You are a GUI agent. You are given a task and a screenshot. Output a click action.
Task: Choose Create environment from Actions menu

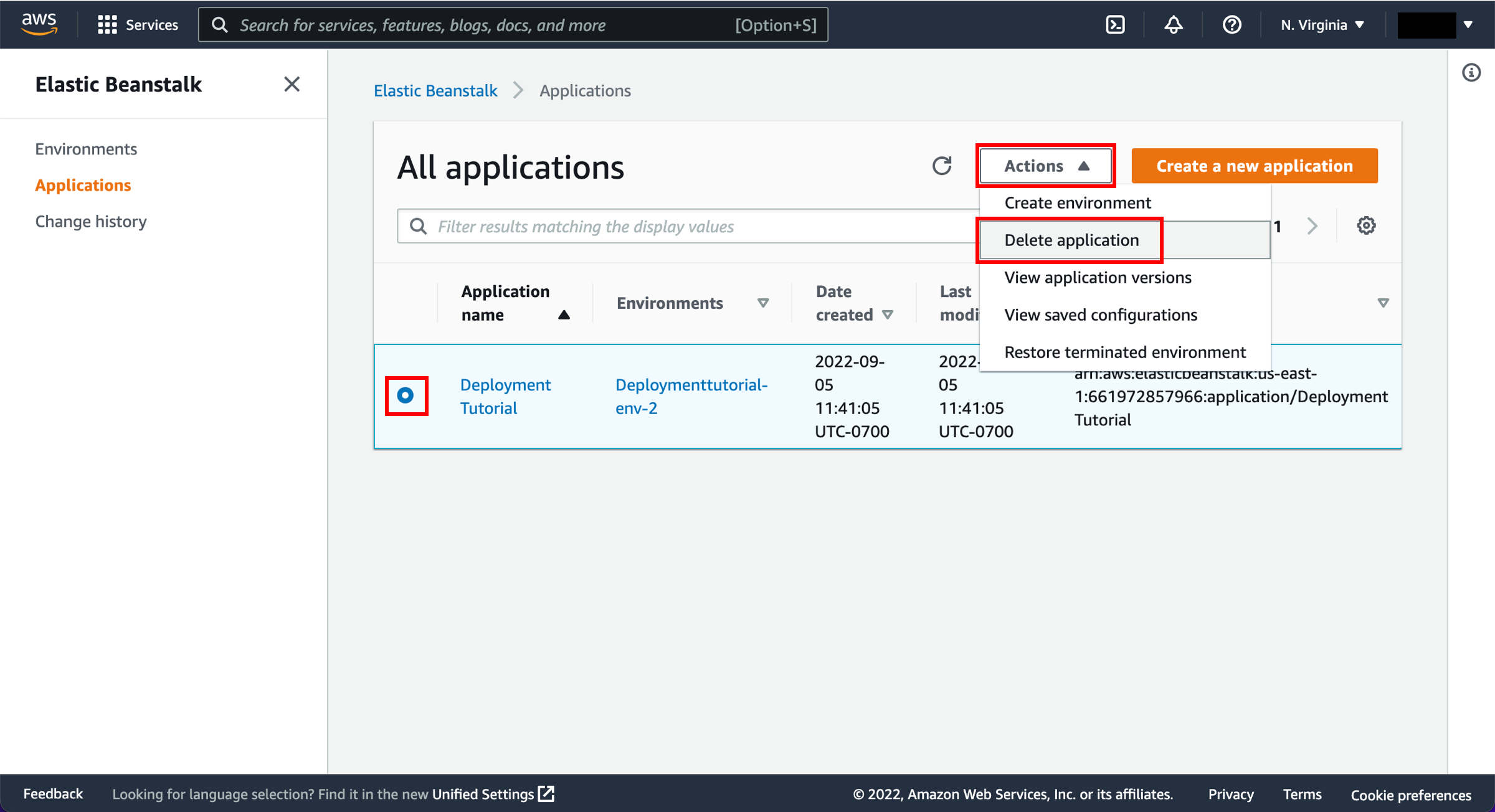pos(1124,203)
